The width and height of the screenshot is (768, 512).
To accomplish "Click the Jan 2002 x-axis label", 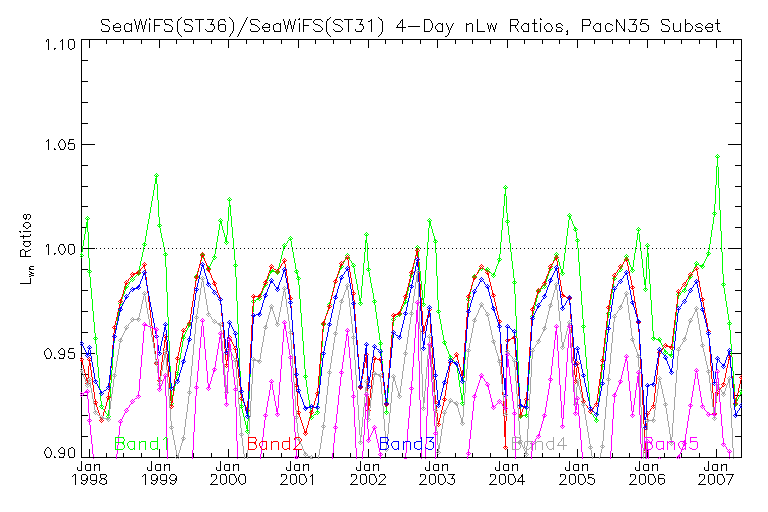I will [x=368, y=473].
